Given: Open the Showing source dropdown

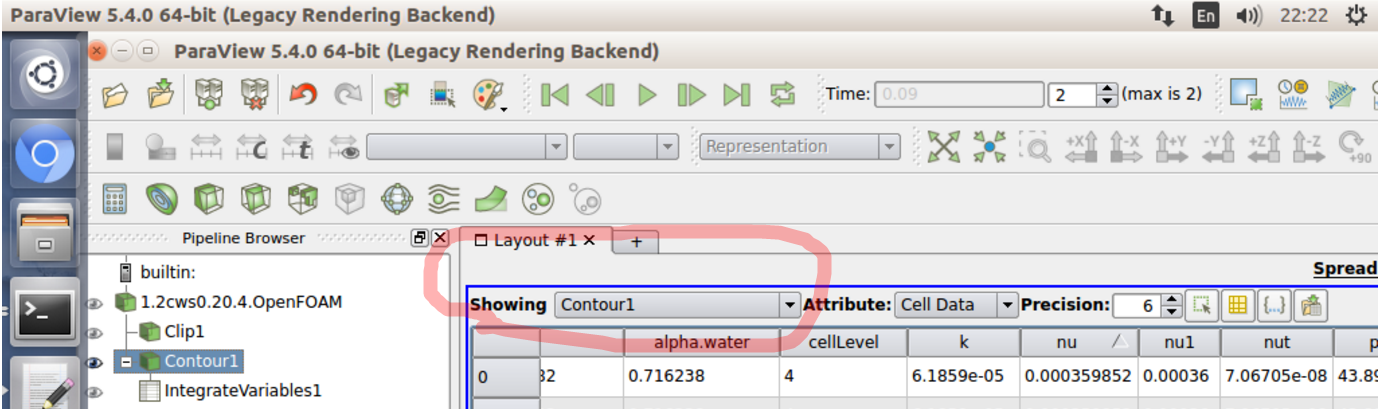Looking at the screenshot, I should 678,305.
